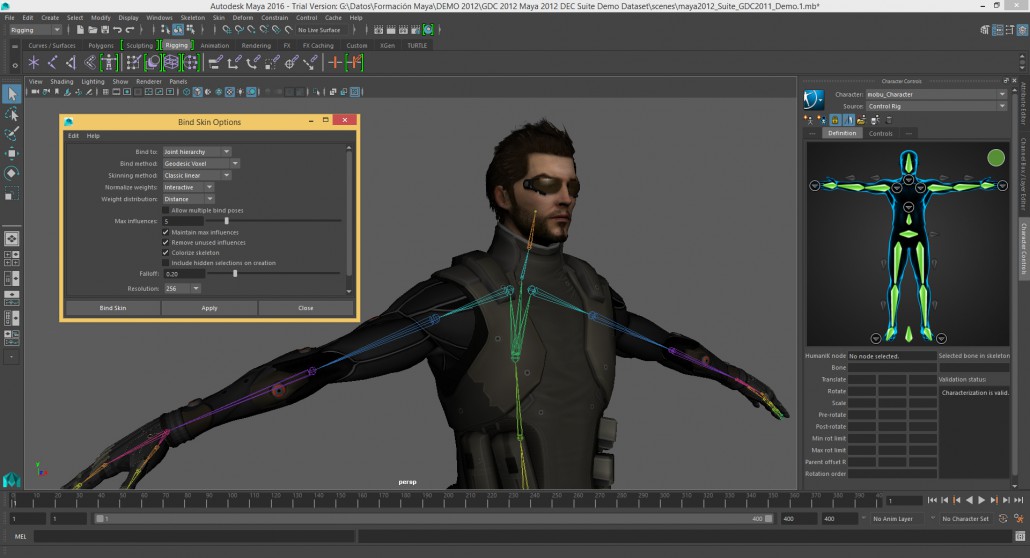The image size is (1030, 558).
Task: Select the arrow Select tool
Action: (x=12, y=94)
